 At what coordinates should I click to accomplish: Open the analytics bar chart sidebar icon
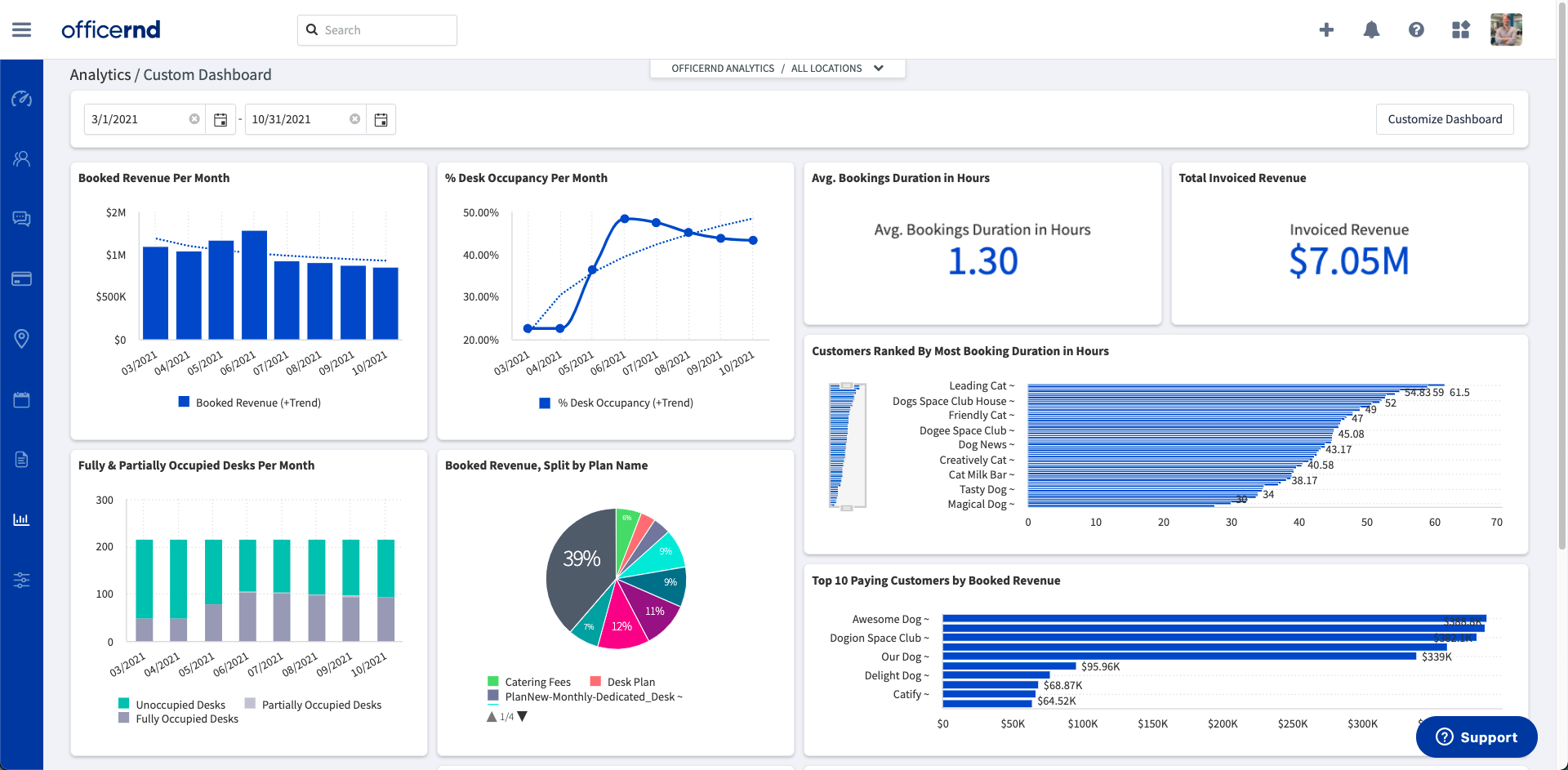(x=21, y=519)
